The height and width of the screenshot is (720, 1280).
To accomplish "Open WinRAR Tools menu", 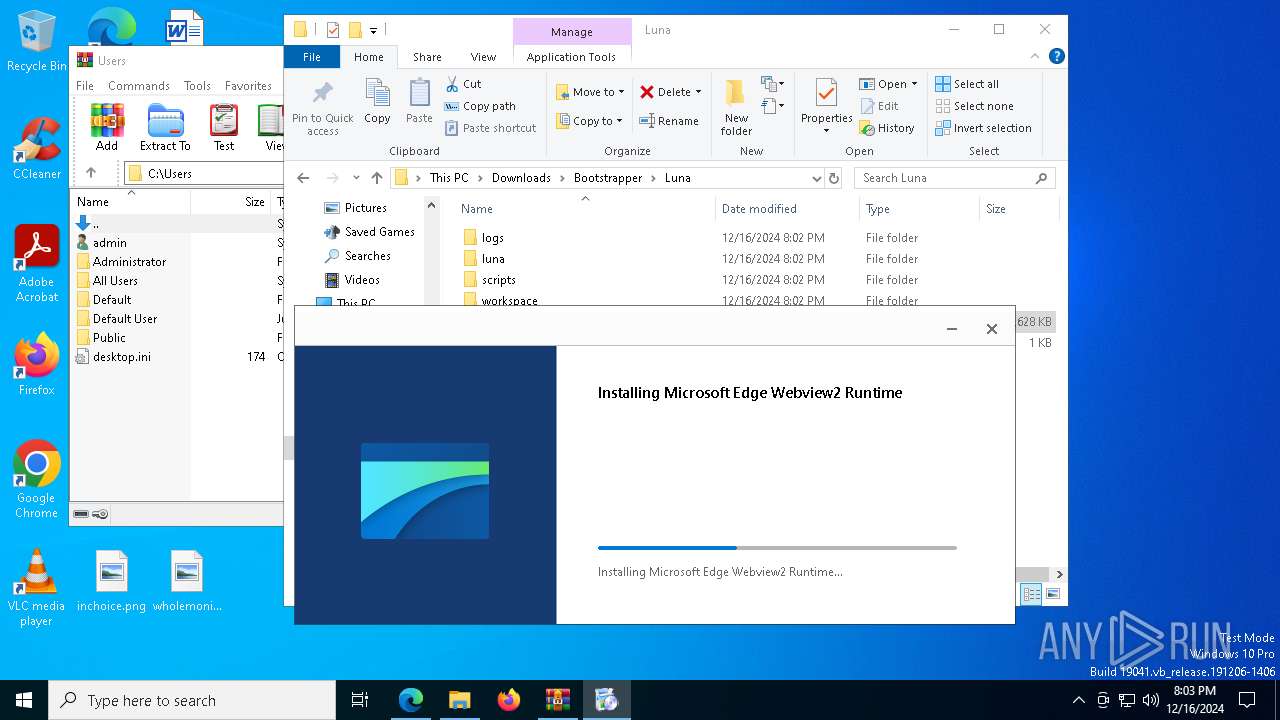I will [x=197, y=86].
